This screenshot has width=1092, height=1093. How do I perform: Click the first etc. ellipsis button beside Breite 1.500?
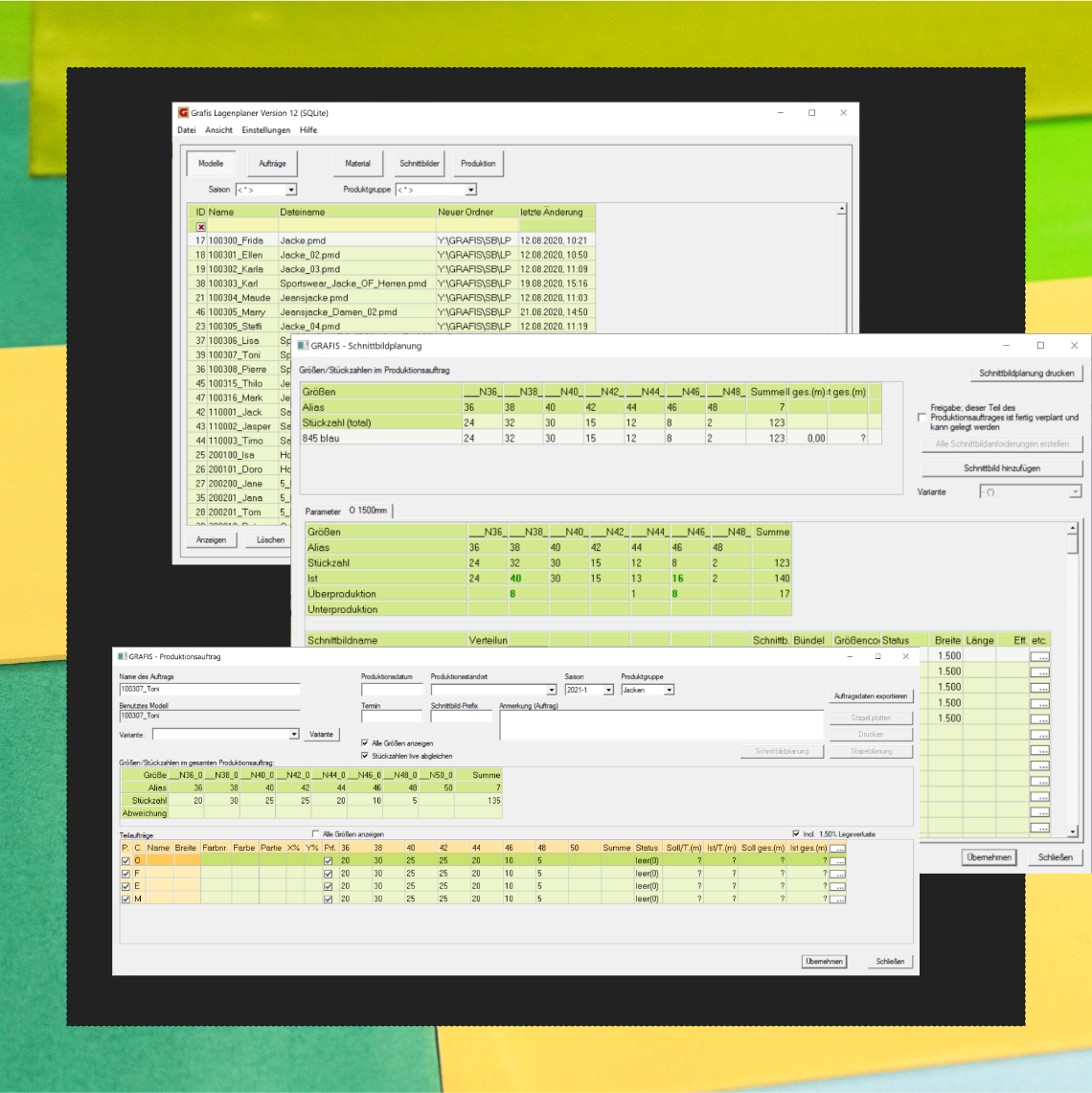(x=1039, y=656)
